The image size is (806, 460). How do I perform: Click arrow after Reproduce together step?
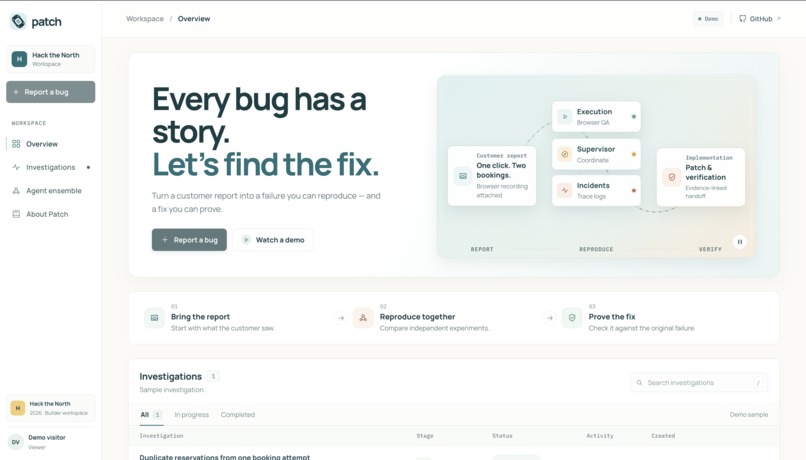(x=549, y=318)
